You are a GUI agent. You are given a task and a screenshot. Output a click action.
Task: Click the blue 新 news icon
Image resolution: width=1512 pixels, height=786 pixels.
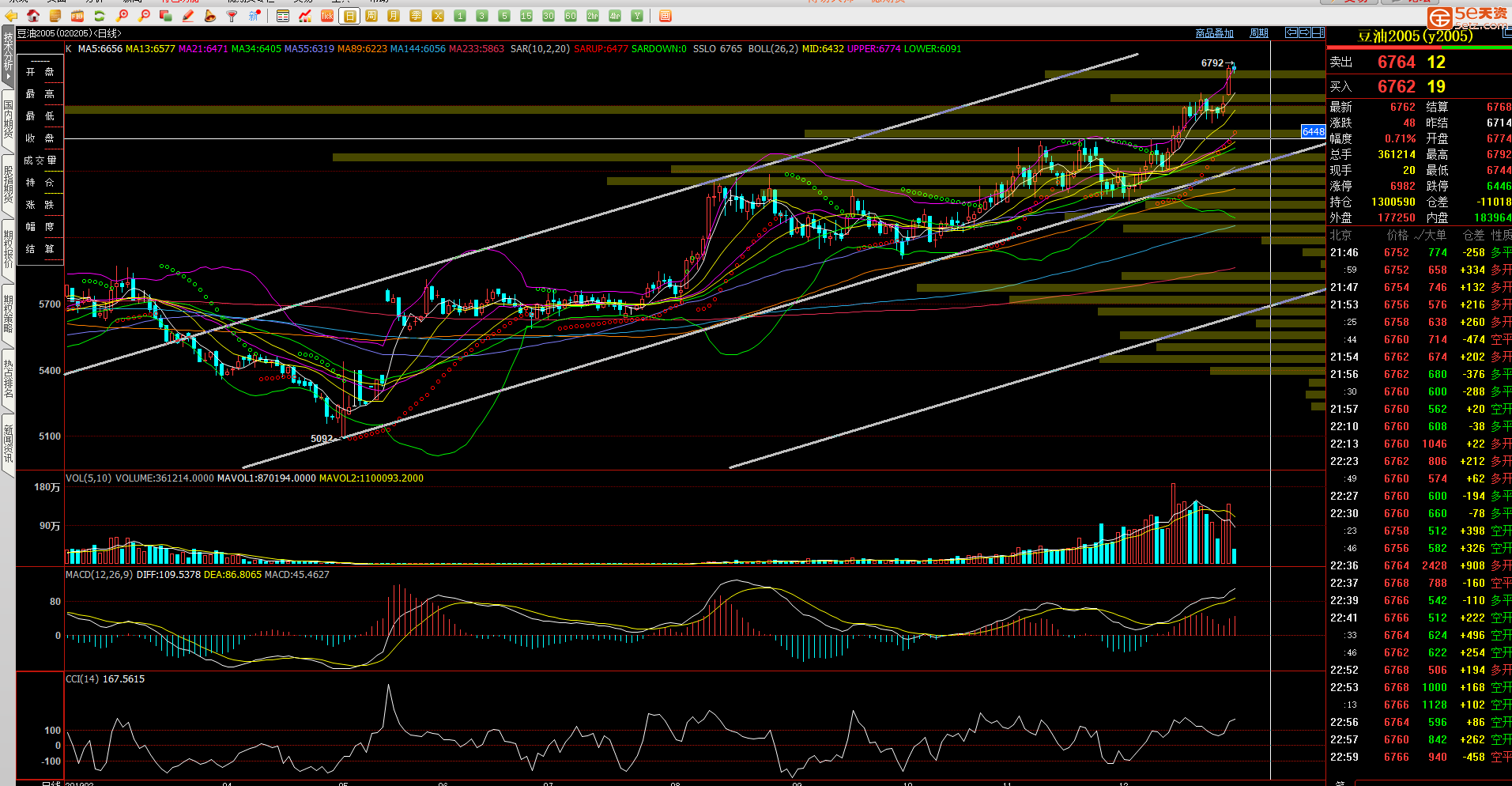(255, 16)
